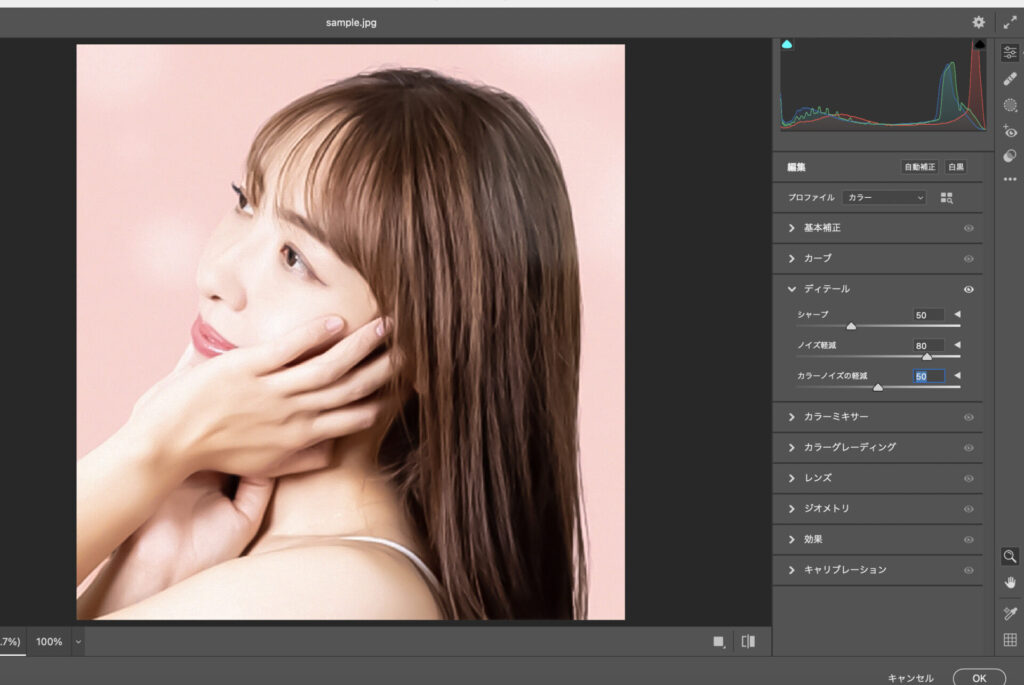Open the three-dot more options menu

1010,179
